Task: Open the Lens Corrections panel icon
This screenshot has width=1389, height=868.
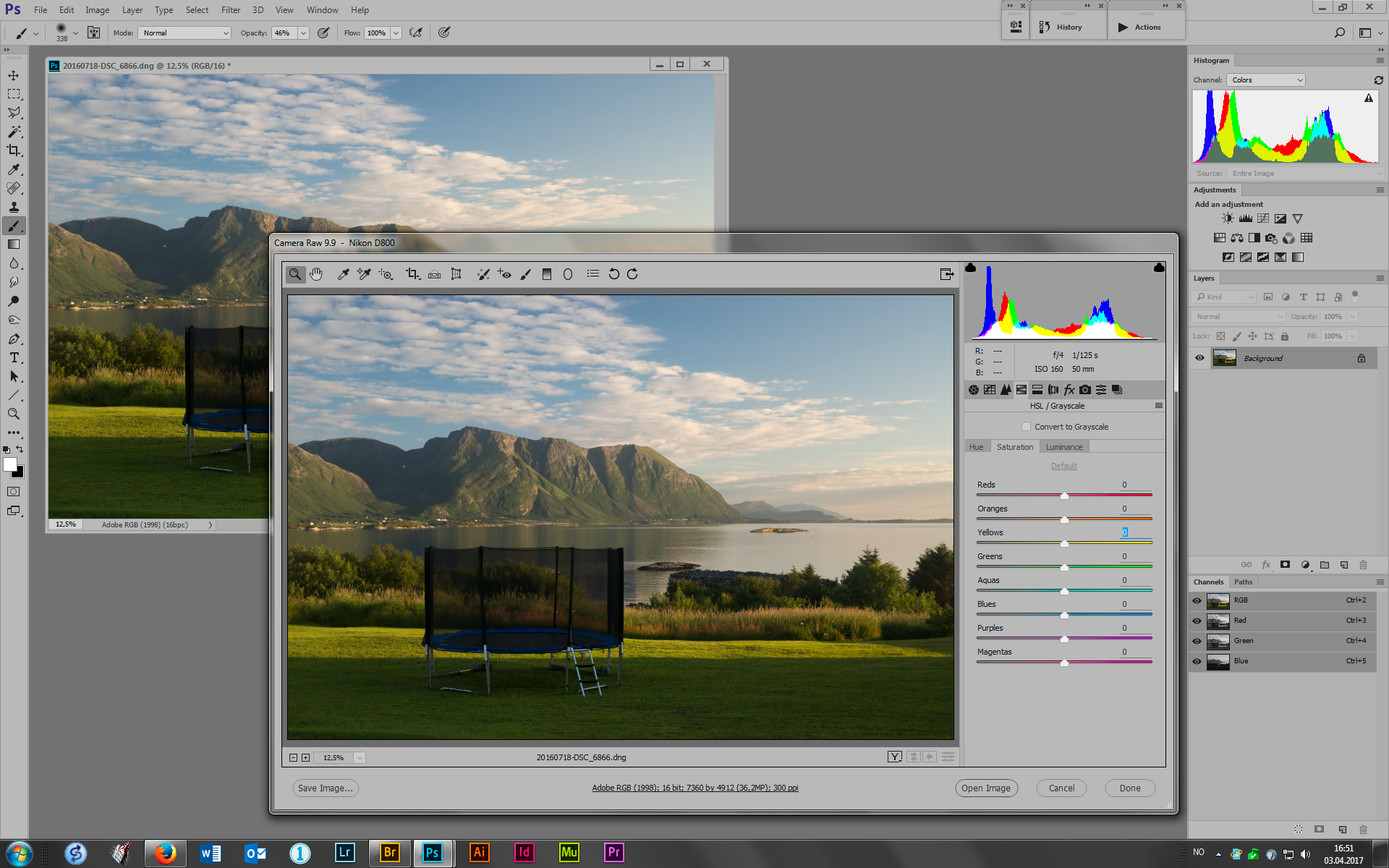Action: click(x=1053, y=390)
